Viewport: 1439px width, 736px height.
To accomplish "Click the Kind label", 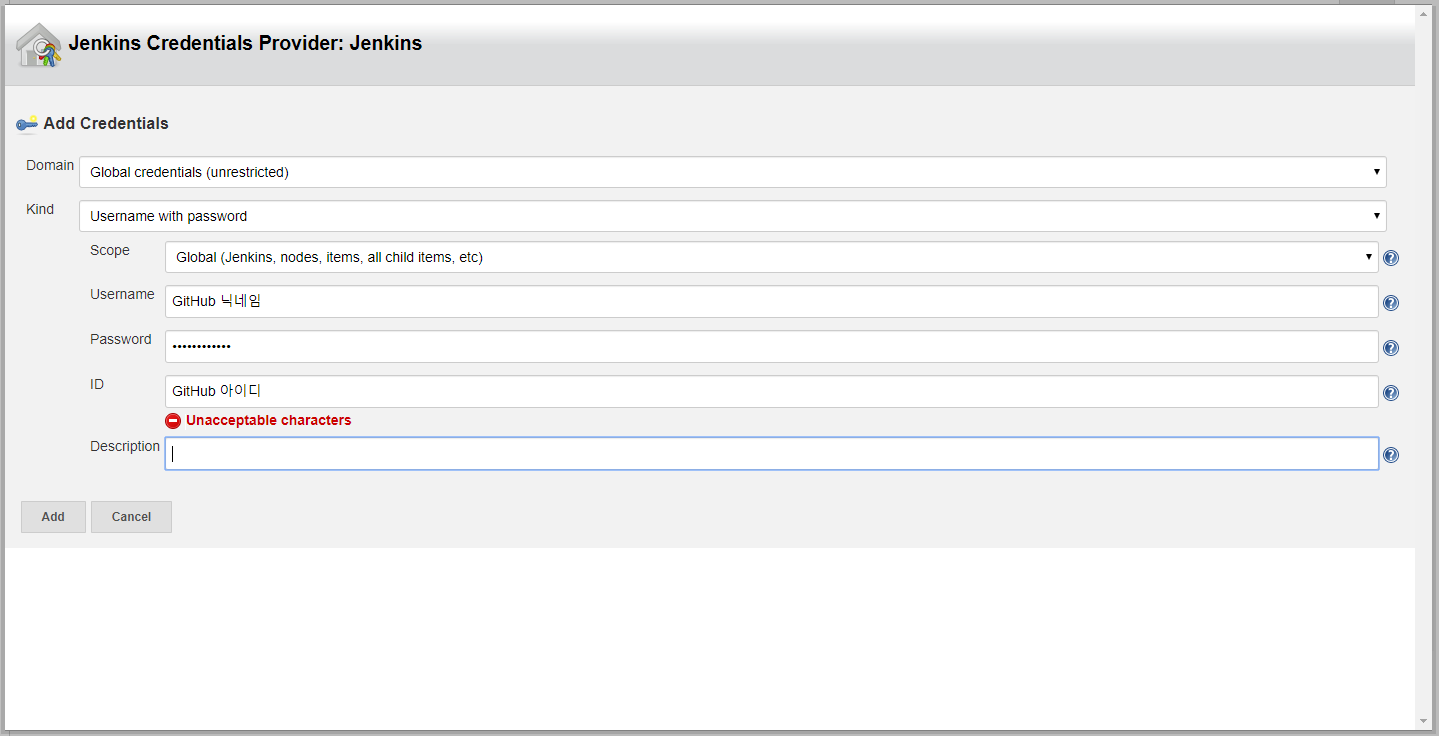I will 40,210.
